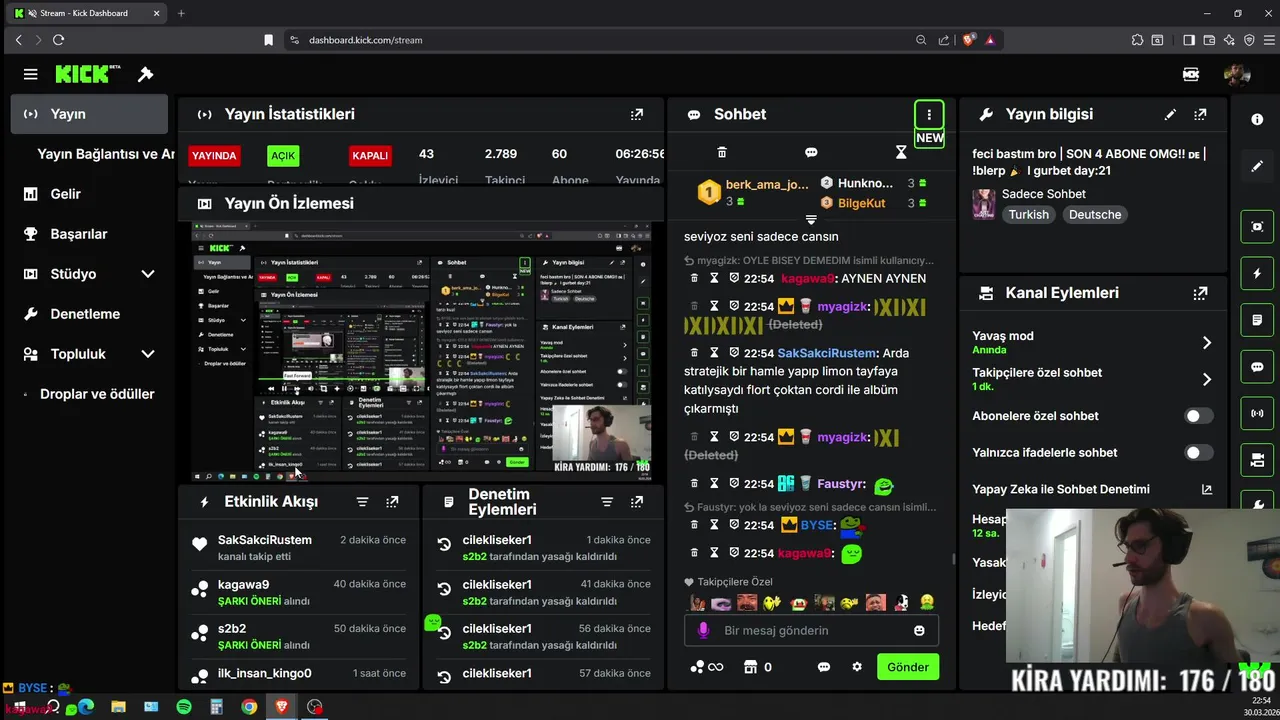Open emoji picker in message box
This screenshot has width=1280, height=720.
point(919,631)
